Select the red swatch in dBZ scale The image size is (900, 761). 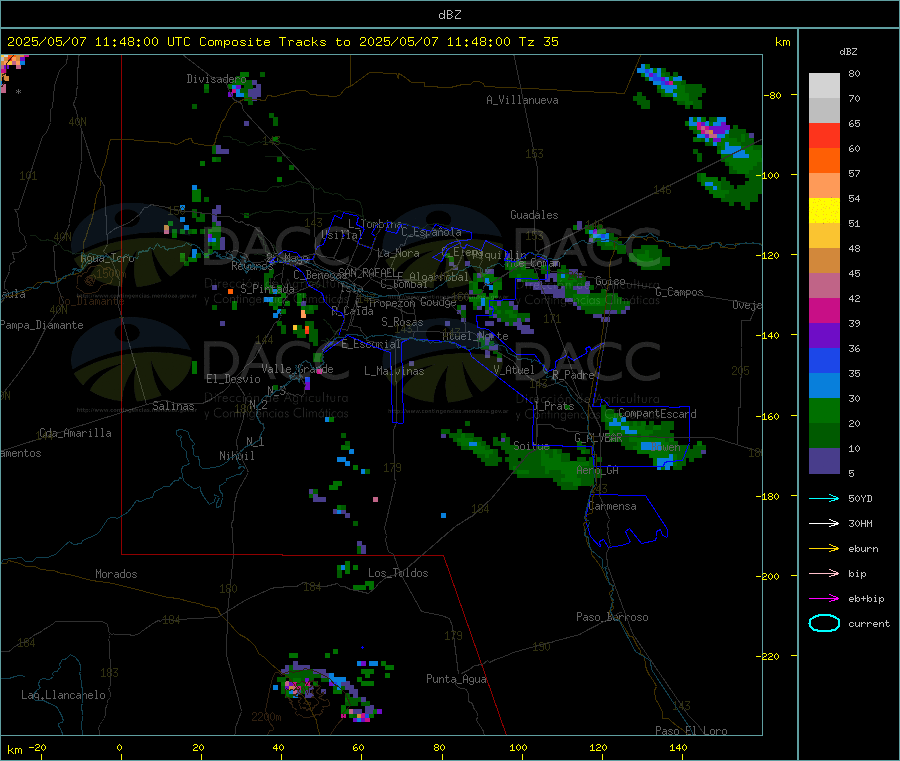click(x=824, y=135)
